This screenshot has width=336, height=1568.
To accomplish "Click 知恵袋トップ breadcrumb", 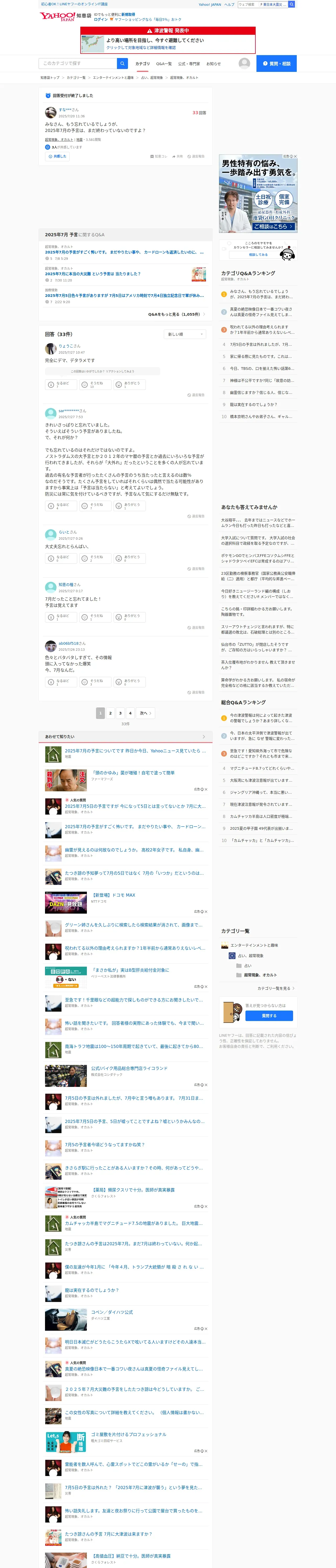I will tap(50, 78).
